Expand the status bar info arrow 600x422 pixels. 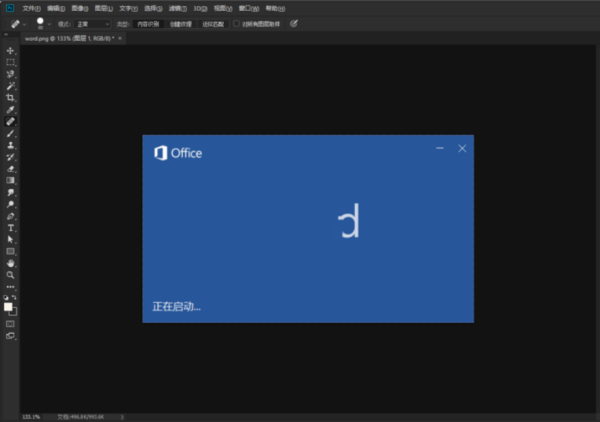click(x=122, y=417)
